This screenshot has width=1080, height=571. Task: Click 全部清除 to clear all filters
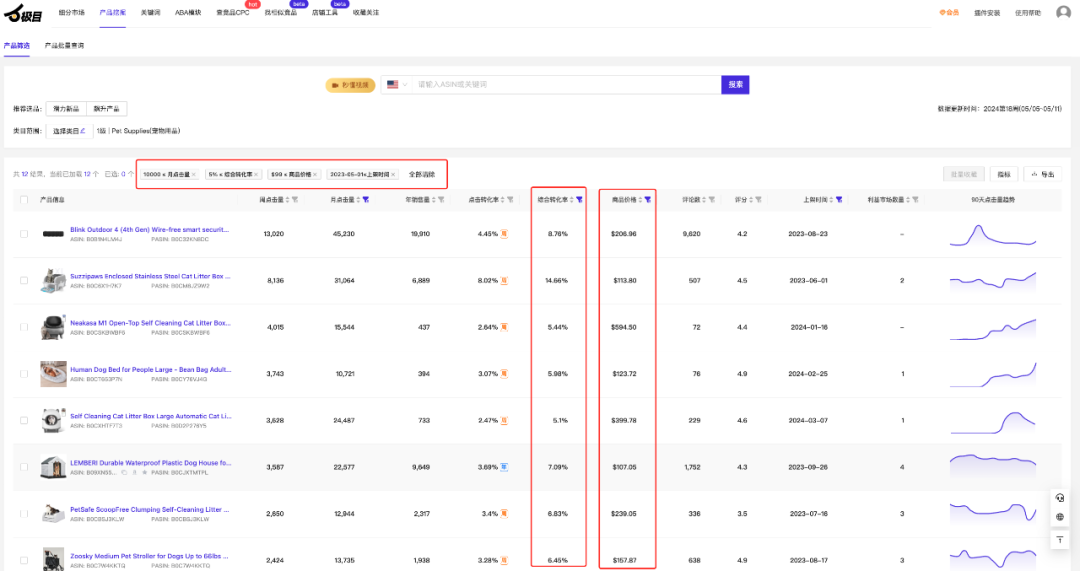[421, 174]
